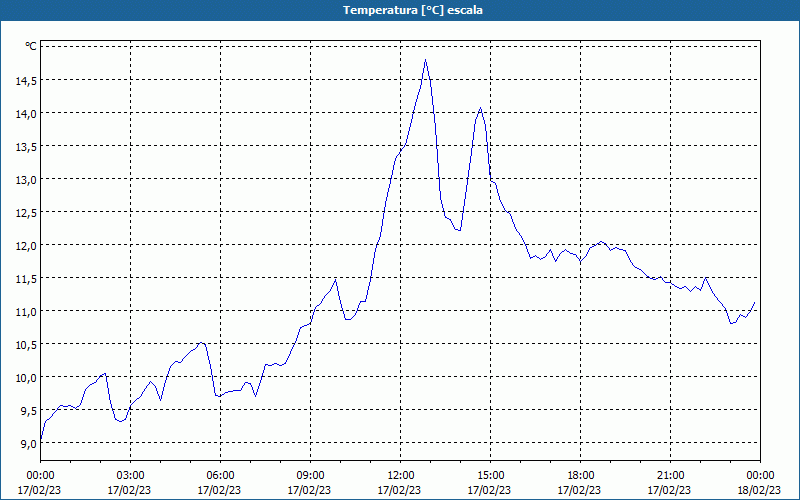The width and height of the screenshot is (800, 500).
Task: Click the 18:00 time label
Action: pos(581,476)
